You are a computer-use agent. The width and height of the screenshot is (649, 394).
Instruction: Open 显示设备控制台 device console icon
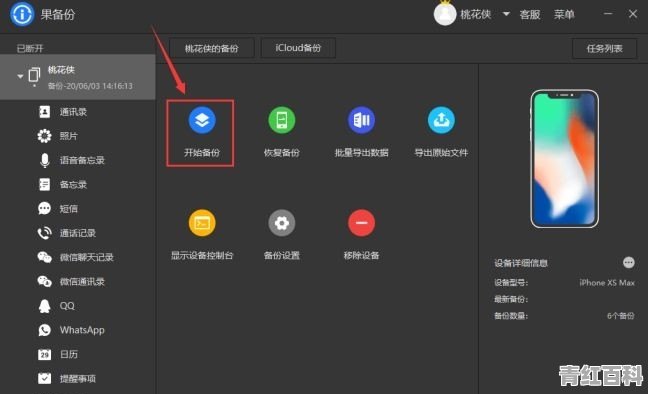click(x=202, y=223)
